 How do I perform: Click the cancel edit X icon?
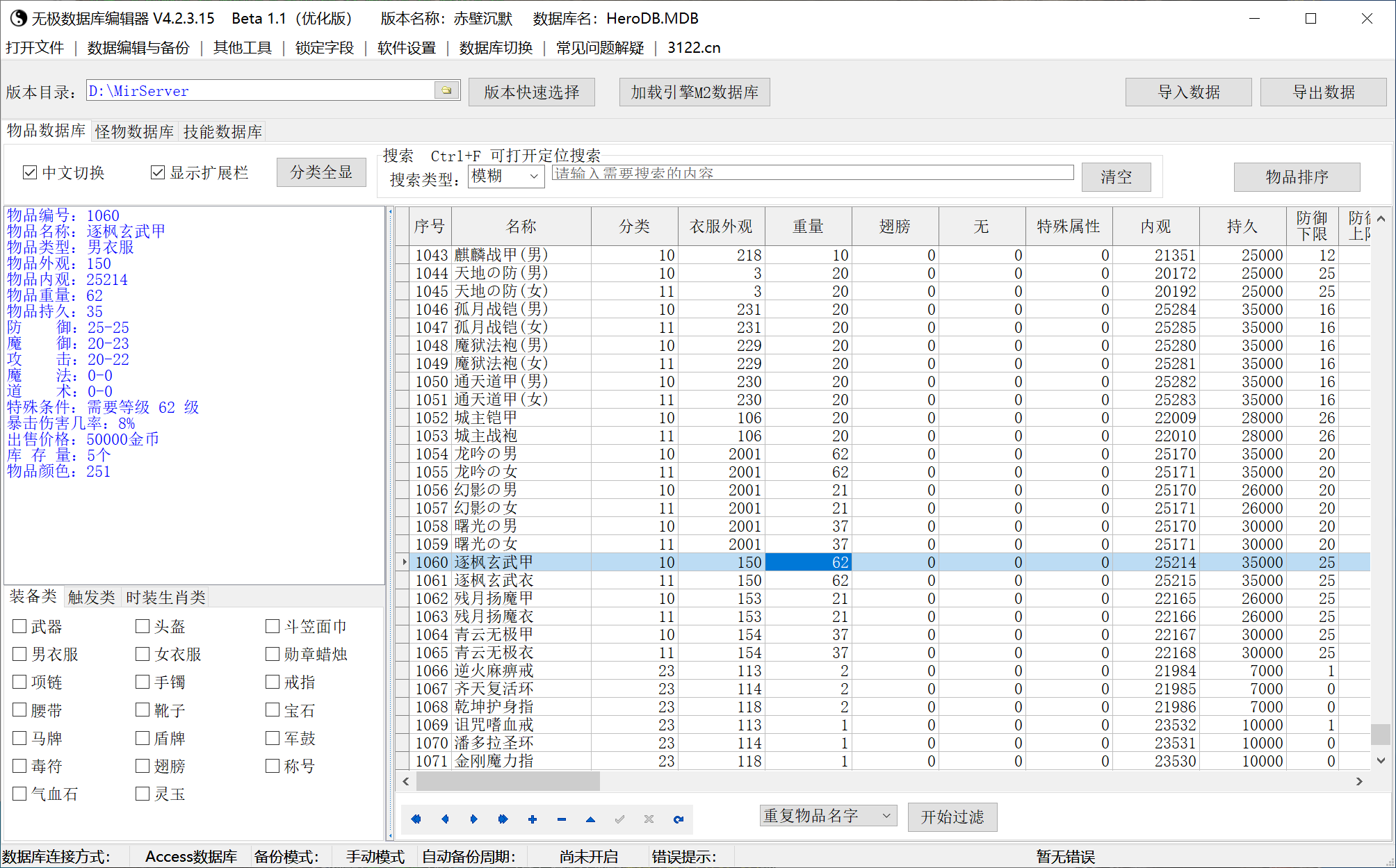[x=649, y=819]
